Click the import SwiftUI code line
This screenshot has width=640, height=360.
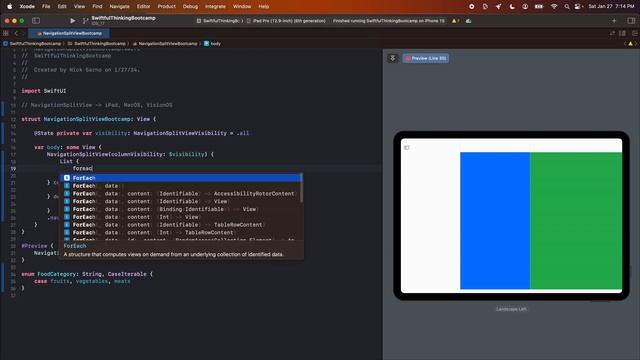point(44,91)
